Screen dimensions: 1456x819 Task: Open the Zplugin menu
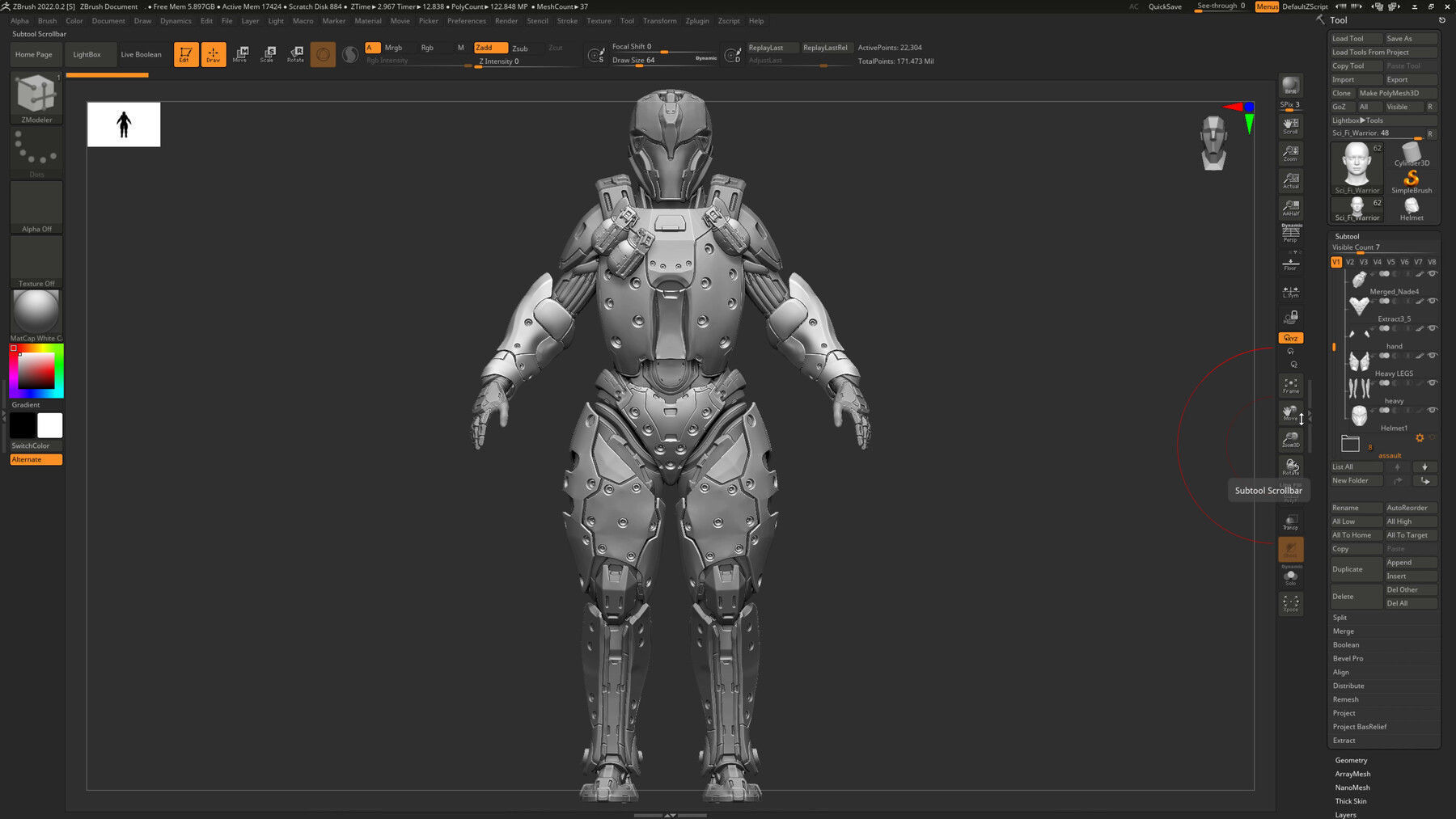coord(697,21)
